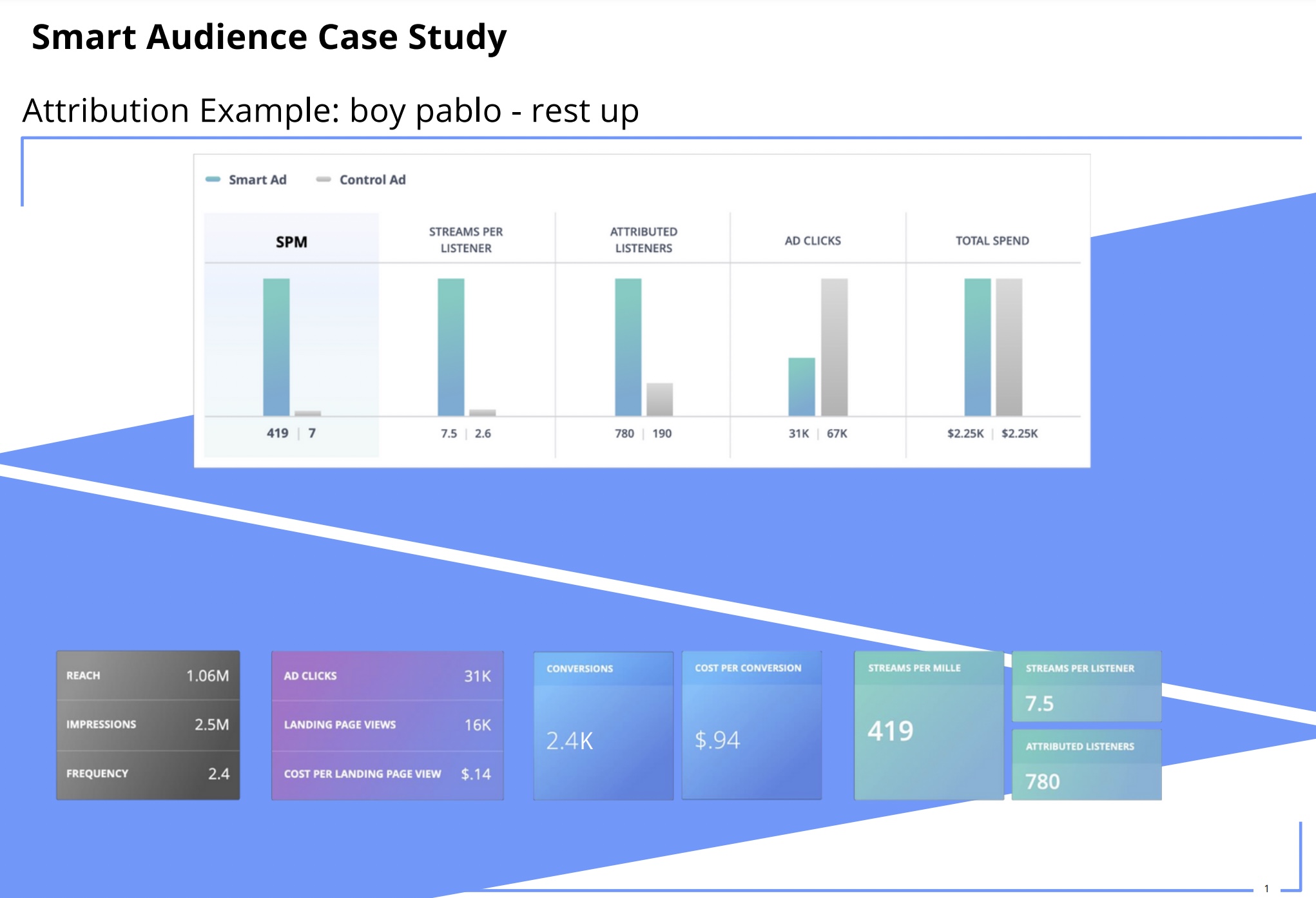Click Cost Per Landing Page View label
Screen dimensions: 1316x898
pos(363,774)
